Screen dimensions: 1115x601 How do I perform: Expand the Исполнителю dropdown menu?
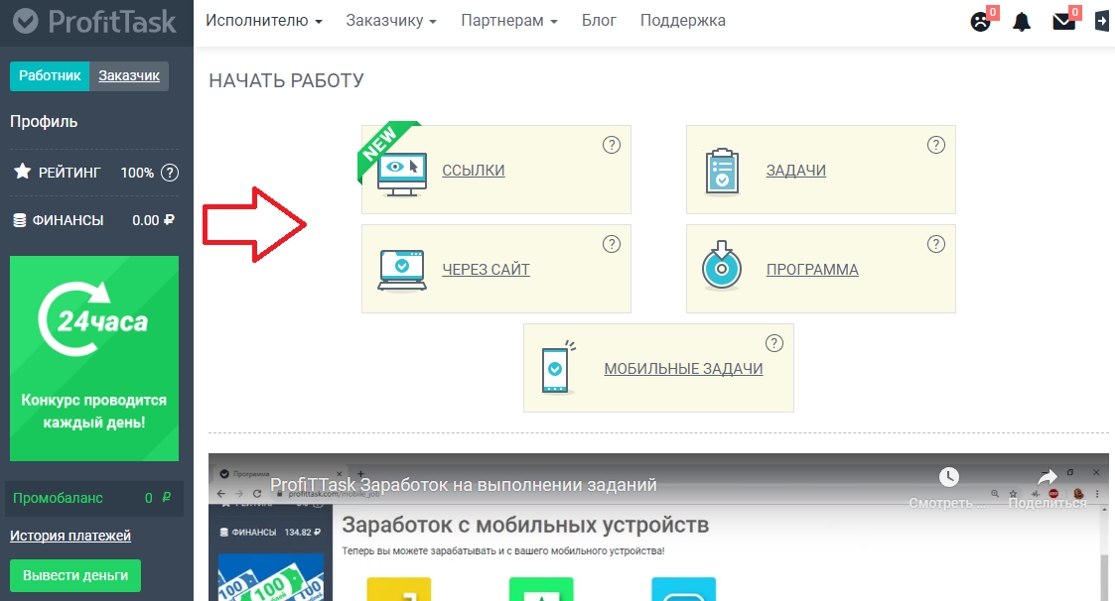tap(264, 21)
